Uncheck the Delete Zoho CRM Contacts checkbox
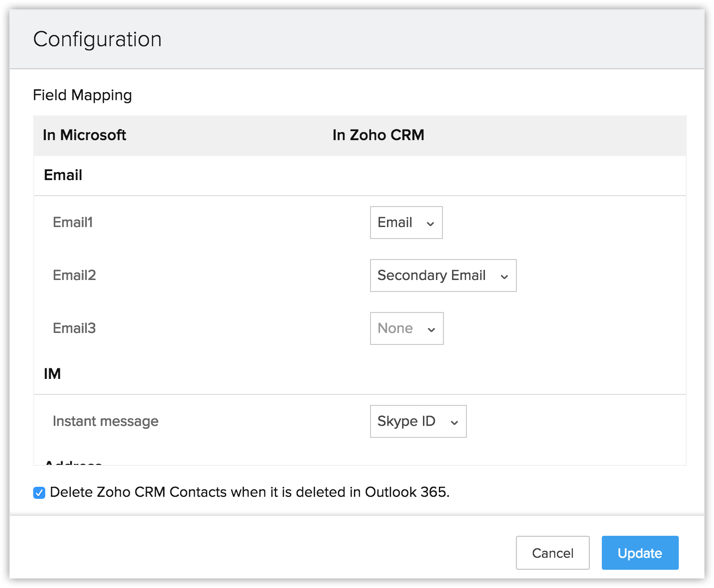 39,493
